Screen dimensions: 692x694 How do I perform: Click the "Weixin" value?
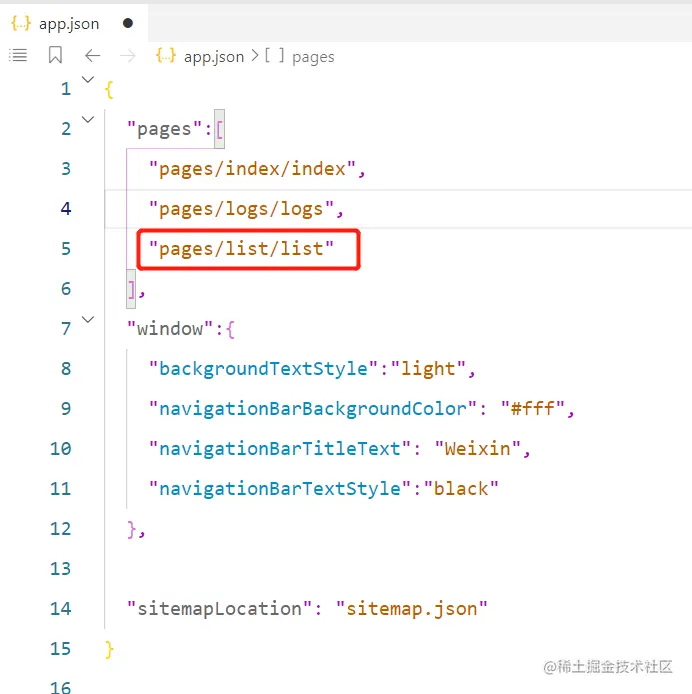click(x=477, y=449)
